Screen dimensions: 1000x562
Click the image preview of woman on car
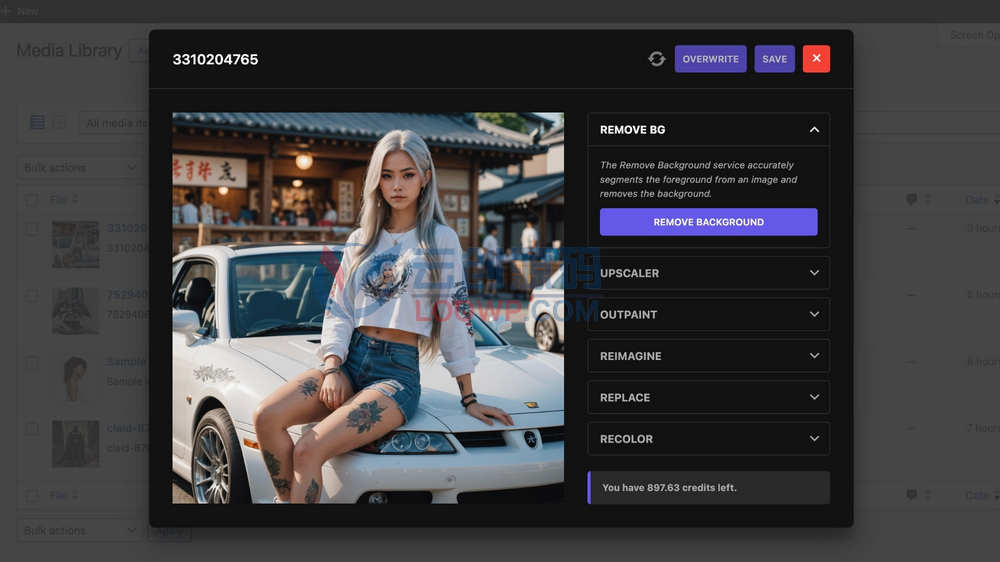[368, 308]
